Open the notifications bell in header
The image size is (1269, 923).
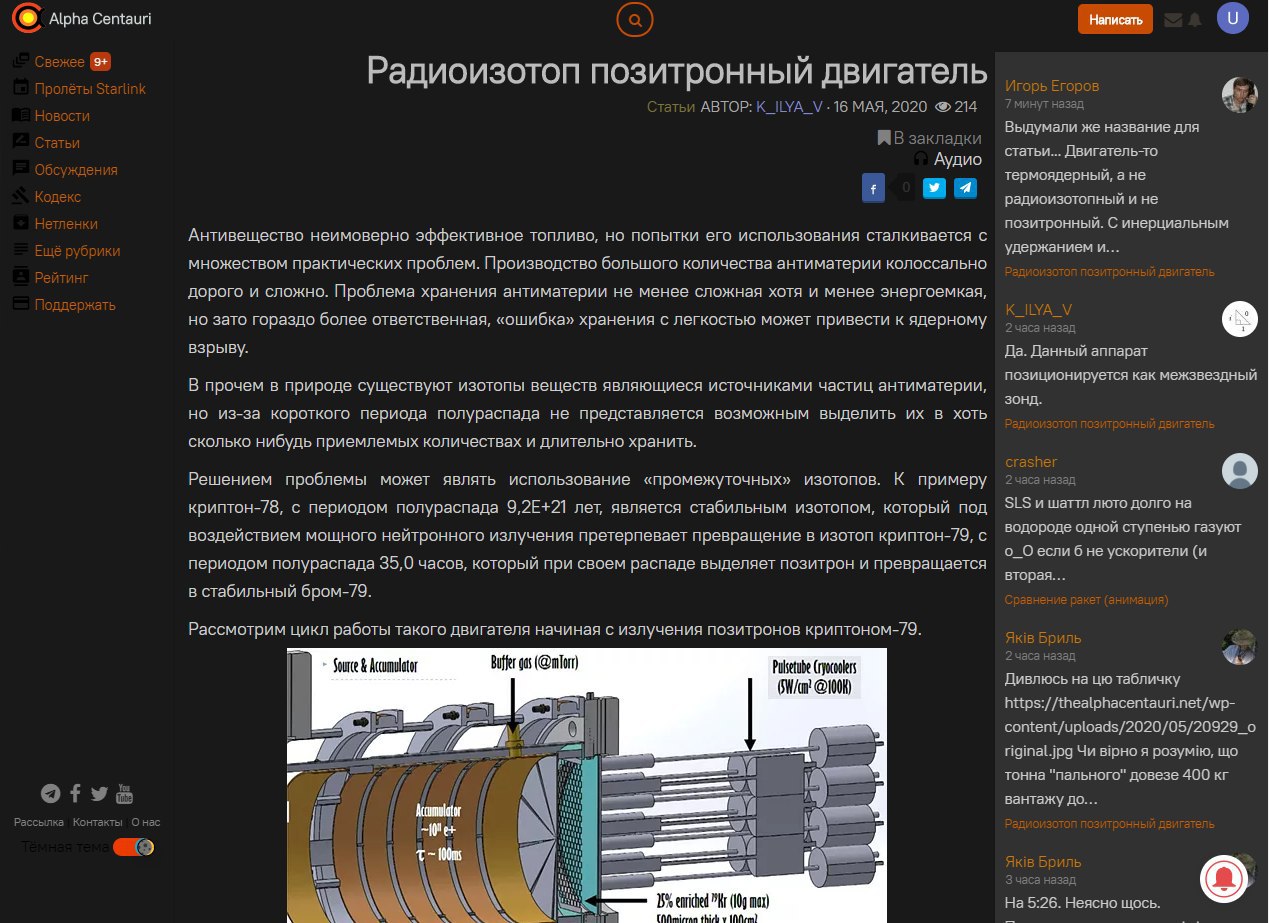[1194, 19]
